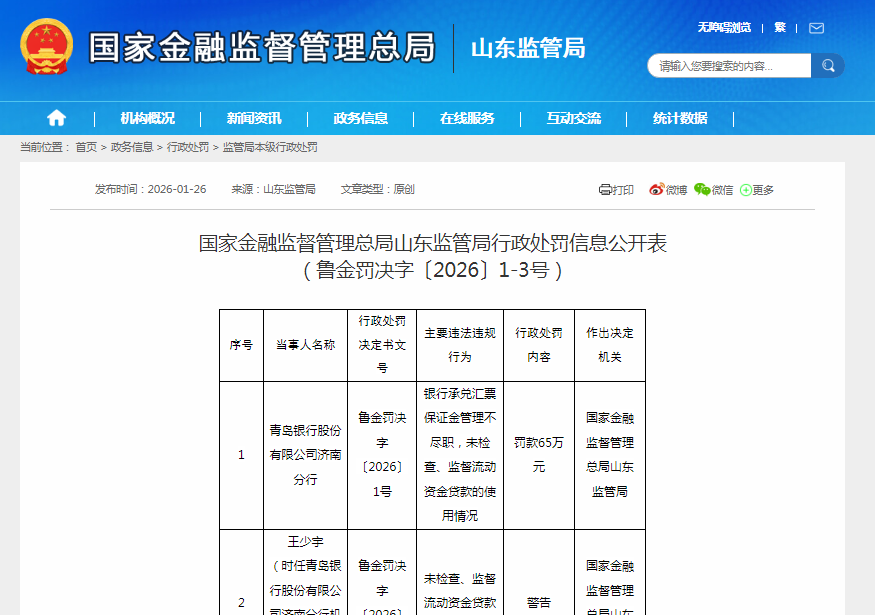Click row 2 cell 王少宇
The image size is (875, 615).
tap(305, 573)
